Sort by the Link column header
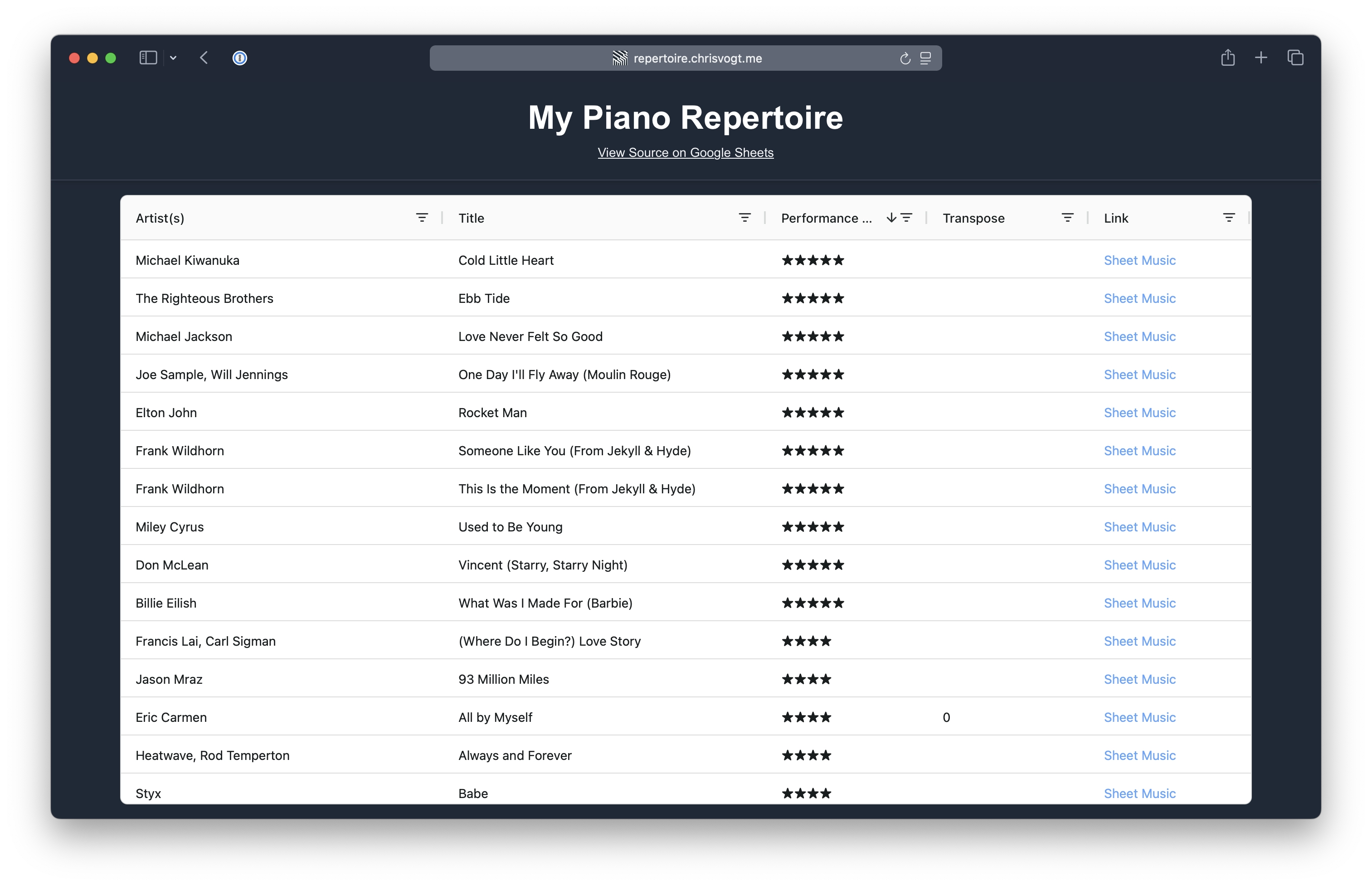This screenshot has height=886, width=1372. [1116, 218]
